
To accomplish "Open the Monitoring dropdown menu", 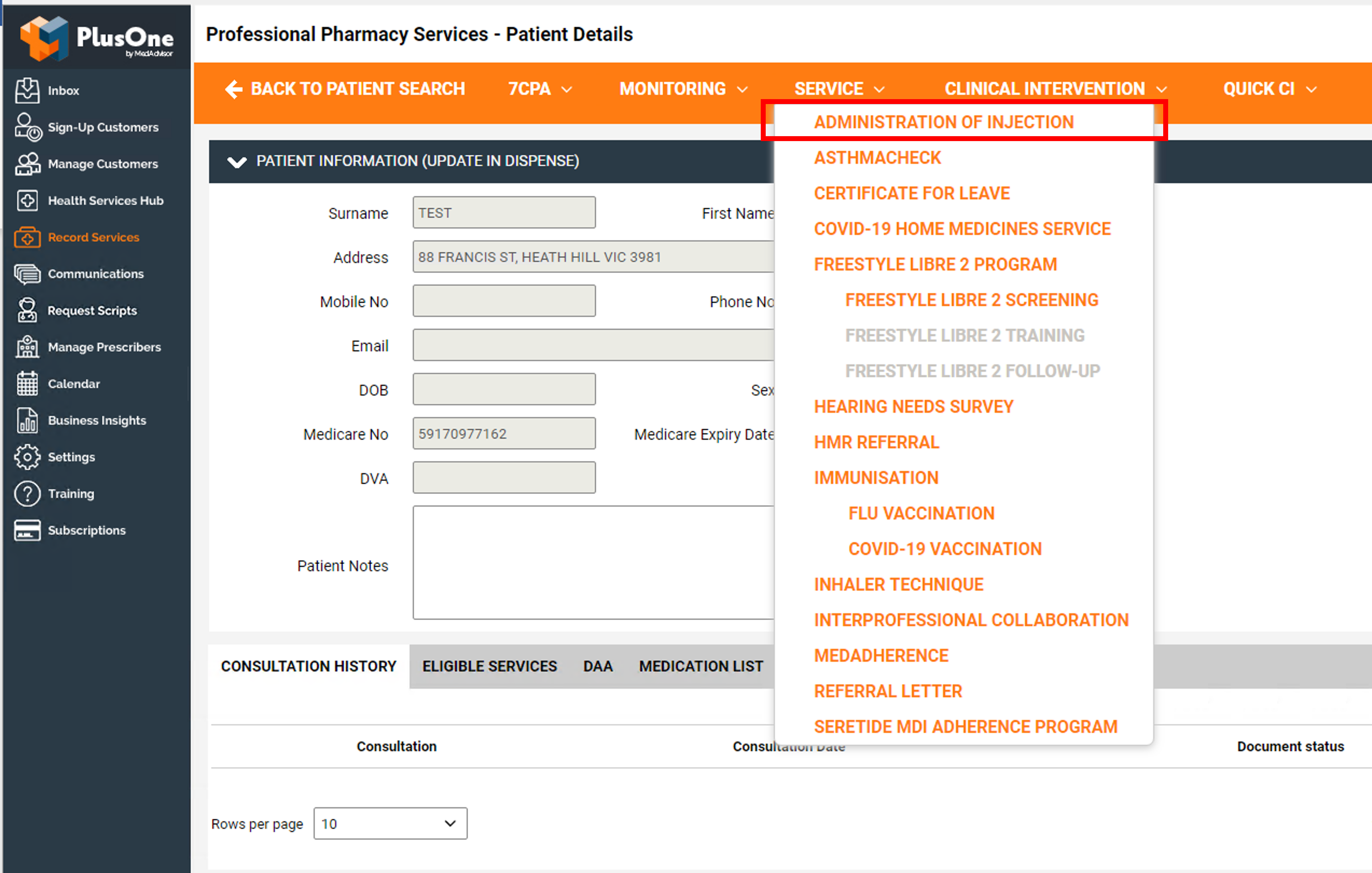I will [x=683, y=89].
